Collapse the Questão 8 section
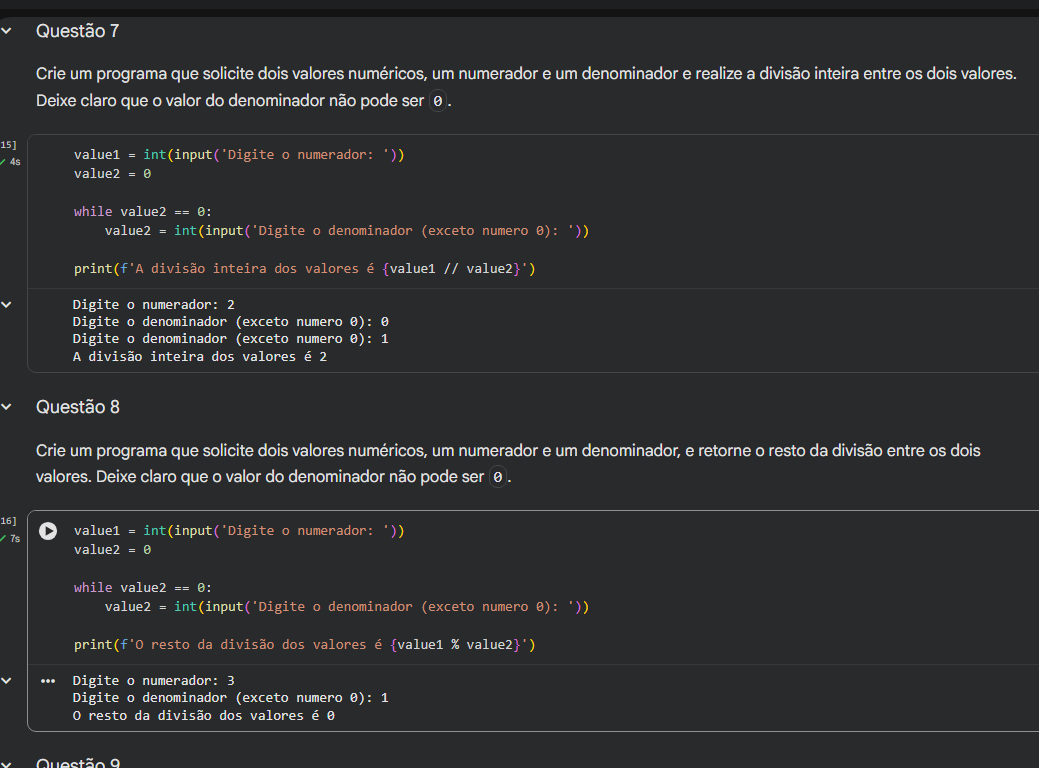The image size is (1039, 768). (7, 407)
